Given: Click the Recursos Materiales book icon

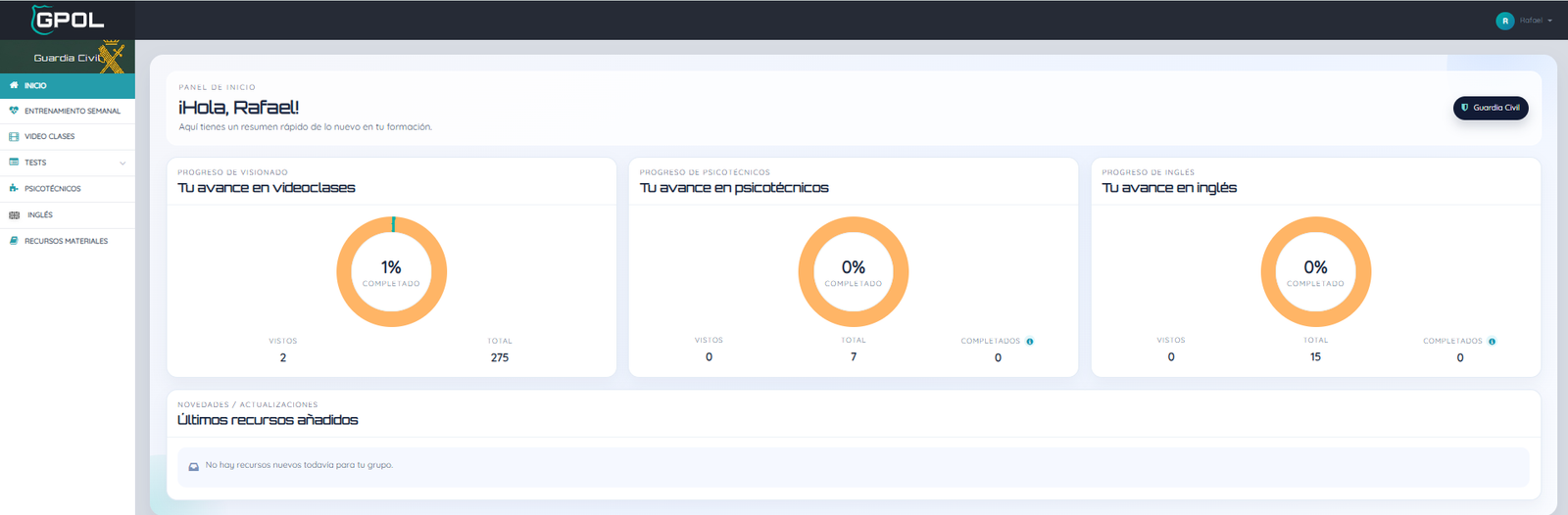Looking at the screenshot, I should (x=14, y=241).
